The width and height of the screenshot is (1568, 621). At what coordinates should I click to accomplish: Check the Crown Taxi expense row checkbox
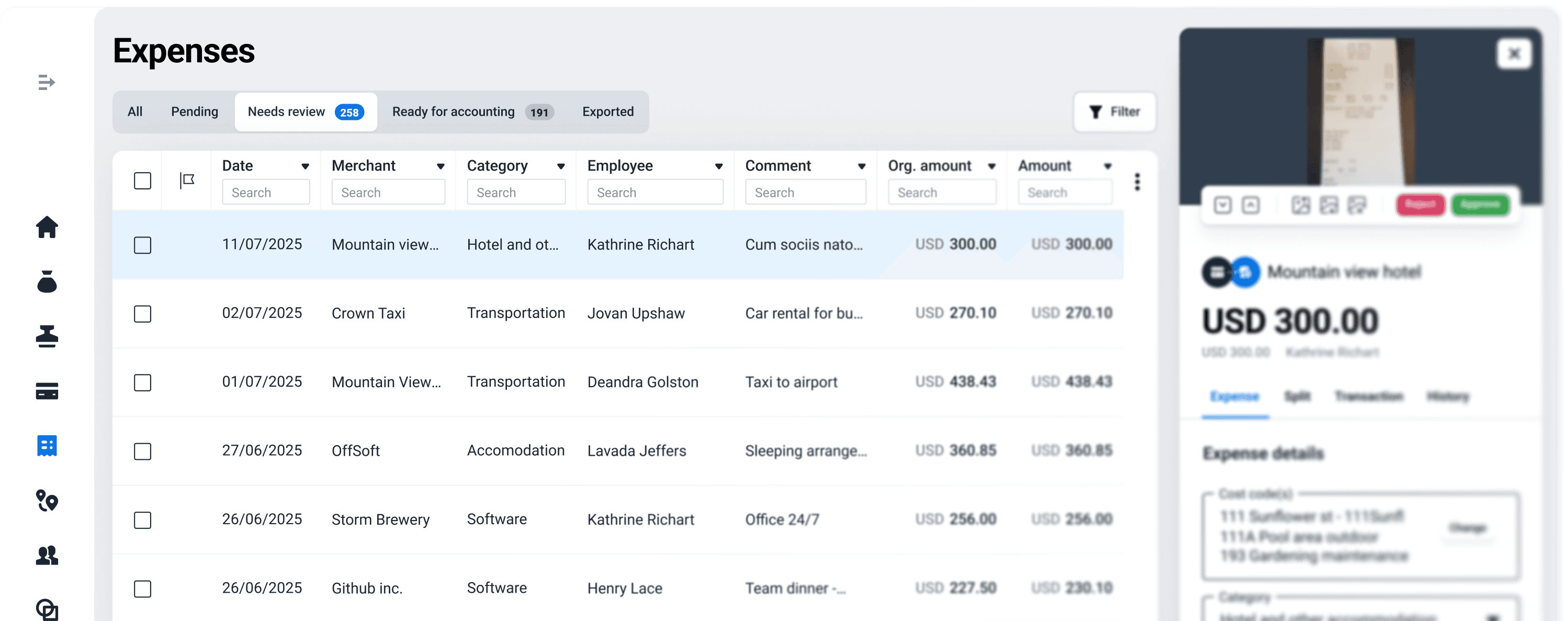click(x=142, y=313)
